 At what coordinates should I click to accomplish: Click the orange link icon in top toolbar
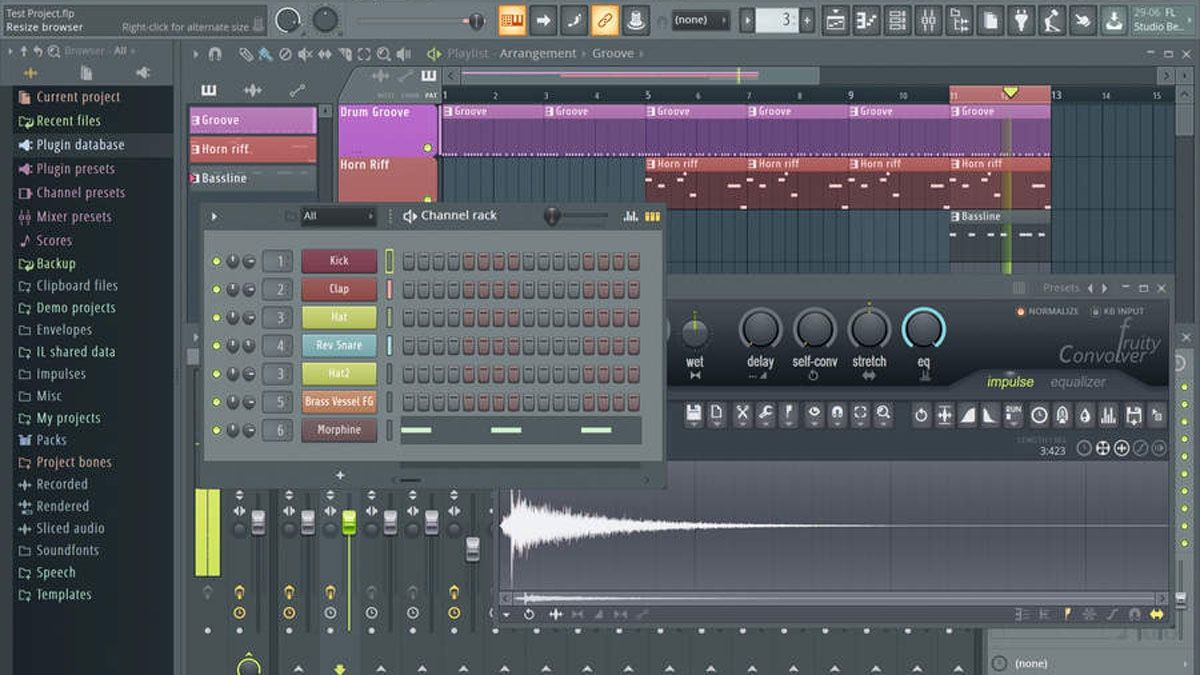pos(605,18)
